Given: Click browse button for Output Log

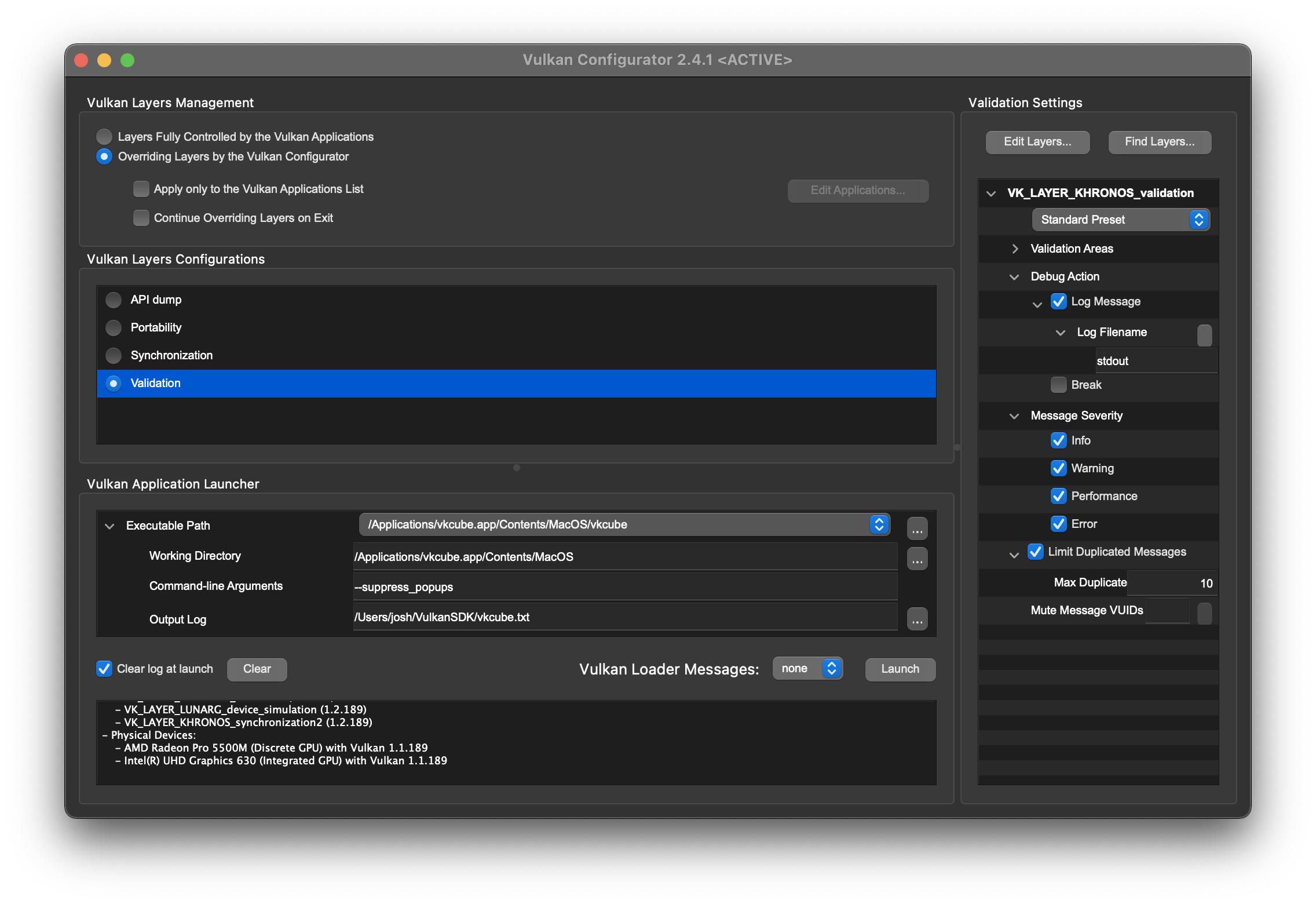Looking at the screenshot, I should click(917, 619).
